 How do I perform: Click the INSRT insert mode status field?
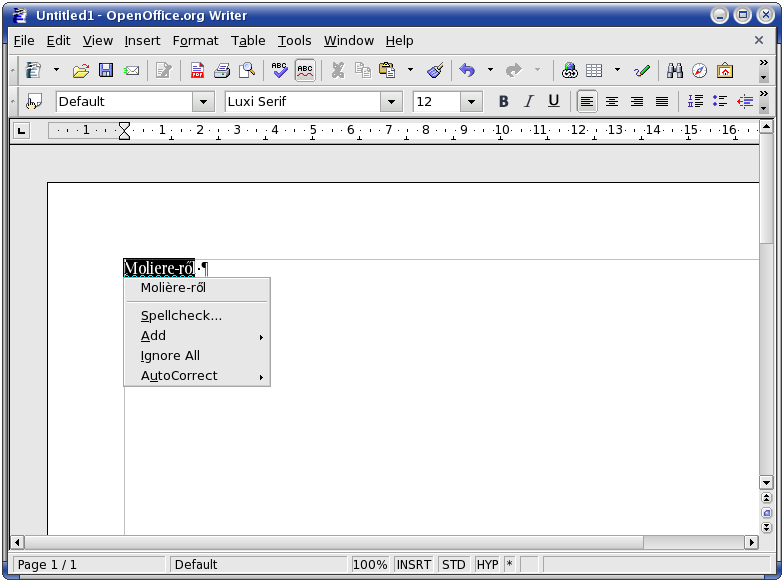pyautogui.click(x=413, y=564)
